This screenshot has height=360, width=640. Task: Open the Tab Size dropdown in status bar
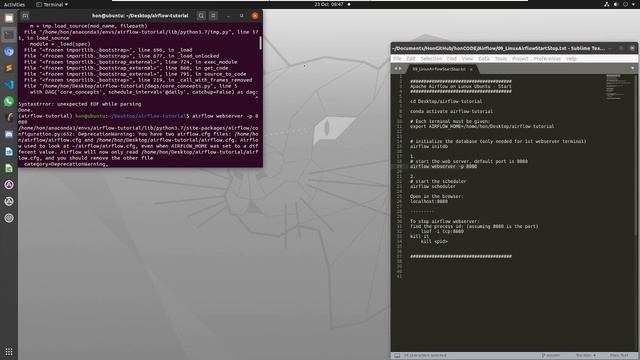[586, 356]
